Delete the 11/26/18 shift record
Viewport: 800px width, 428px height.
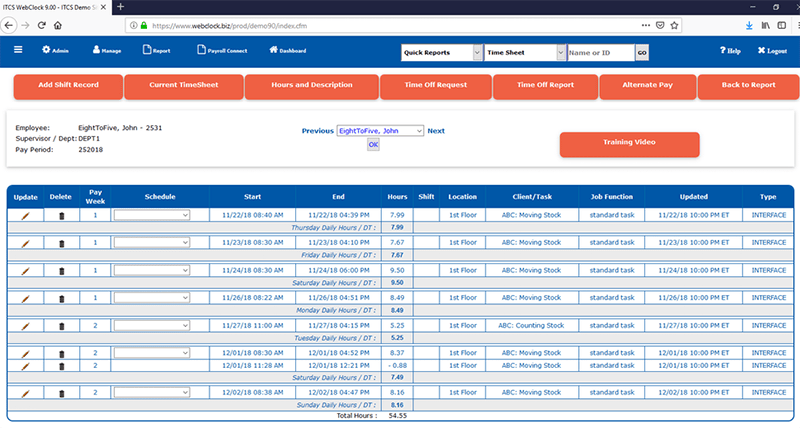(x=62, y=298)
